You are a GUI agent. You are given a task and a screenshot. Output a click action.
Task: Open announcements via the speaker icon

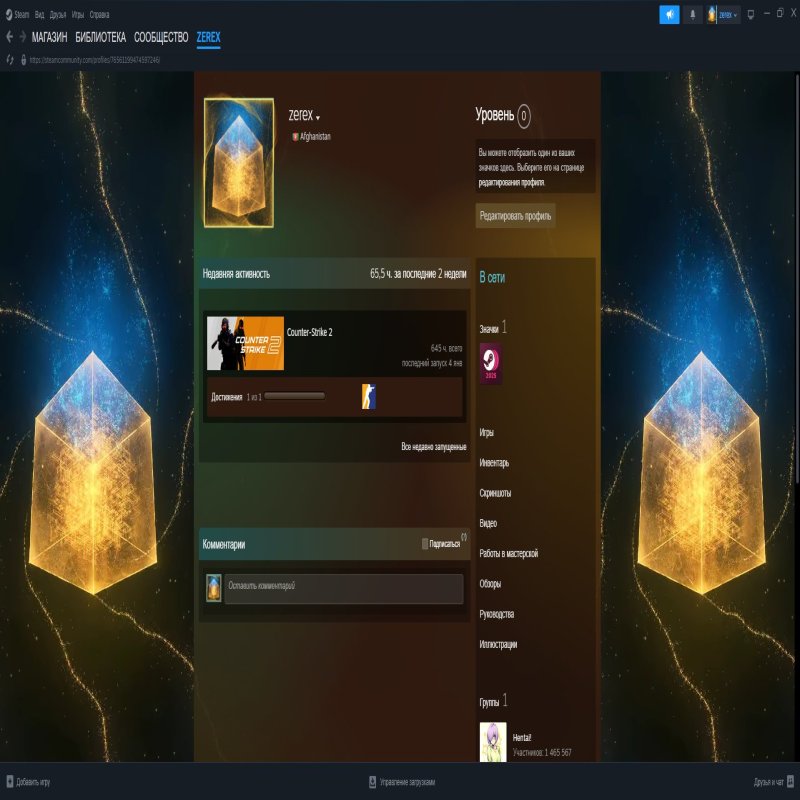669,13
